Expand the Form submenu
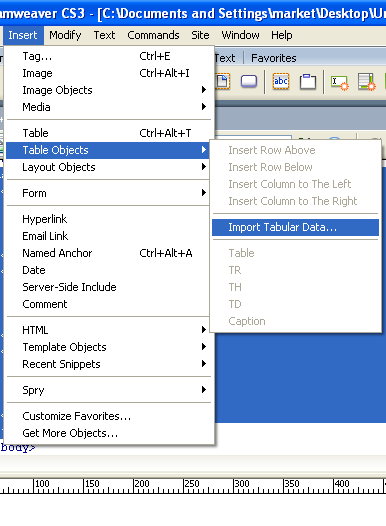Screen dimensions: 386x526 pos(108,193)
